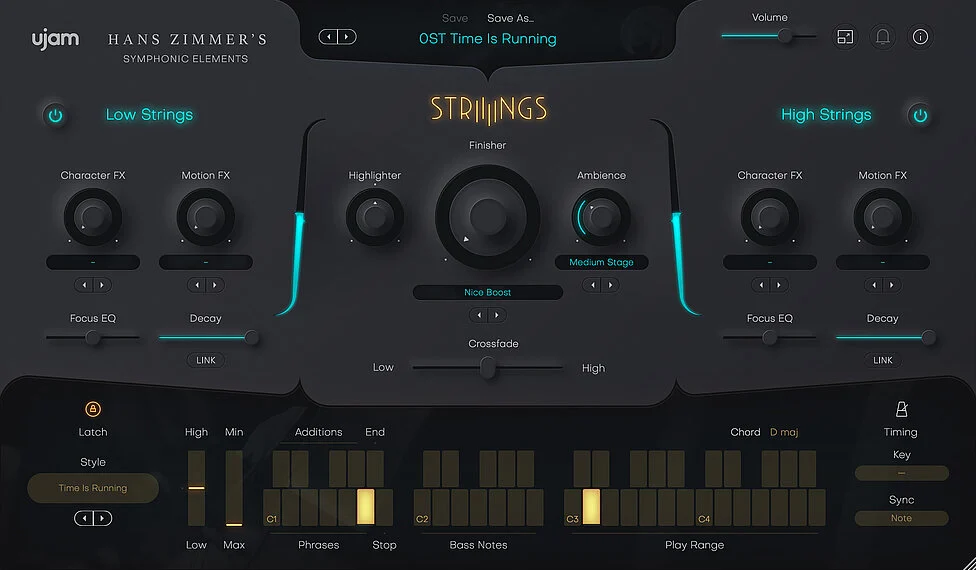
Task: Open the info icon in header
Action: pos(920,38)
